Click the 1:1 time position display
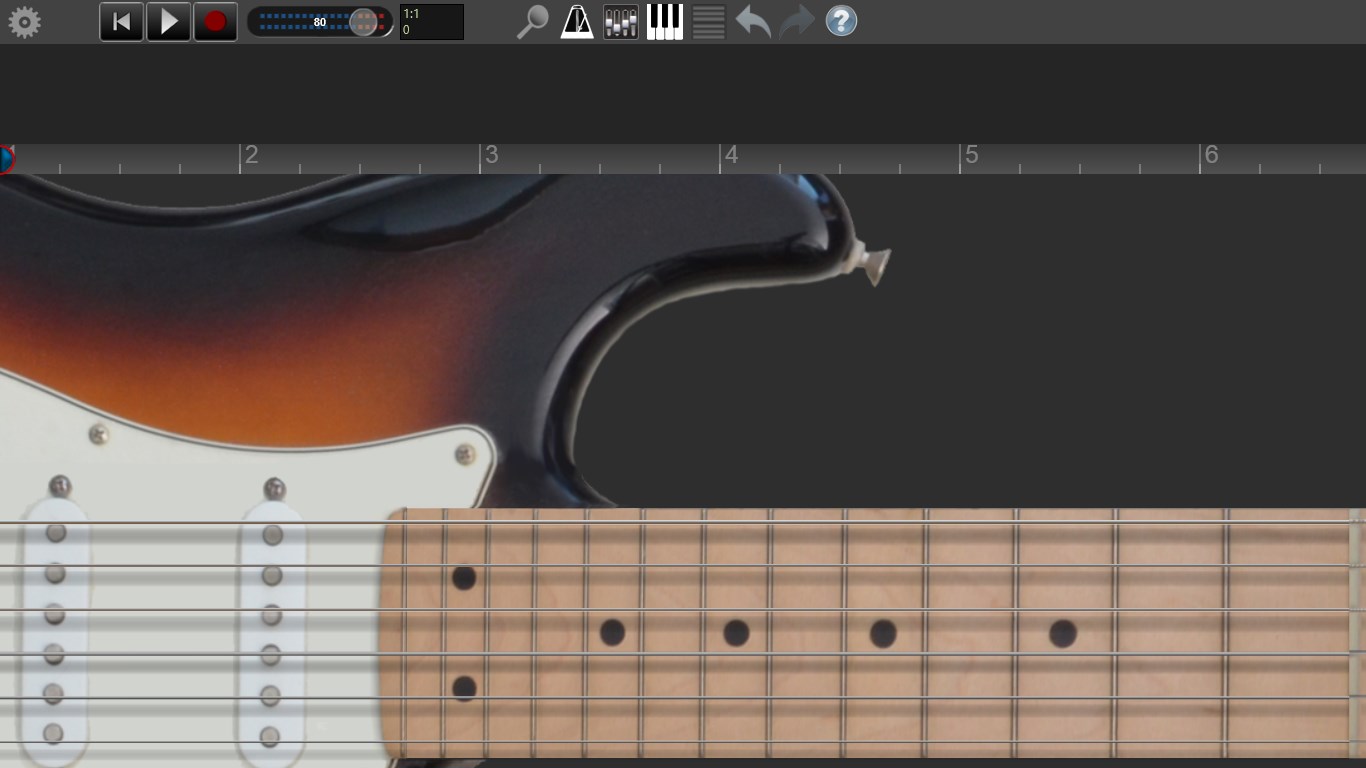1366x768 pixels. point(432,21)
